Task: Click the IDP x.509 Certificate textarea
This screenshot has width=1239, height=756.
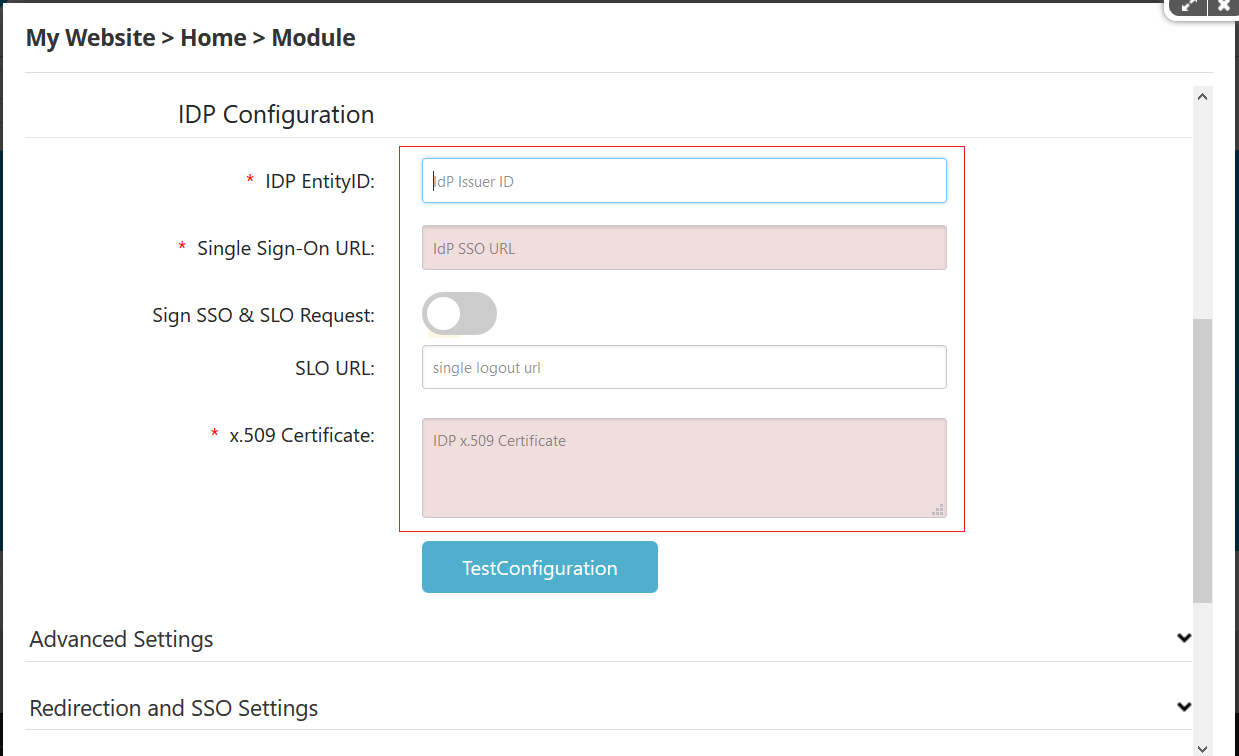Action: [x=684, y=468]
